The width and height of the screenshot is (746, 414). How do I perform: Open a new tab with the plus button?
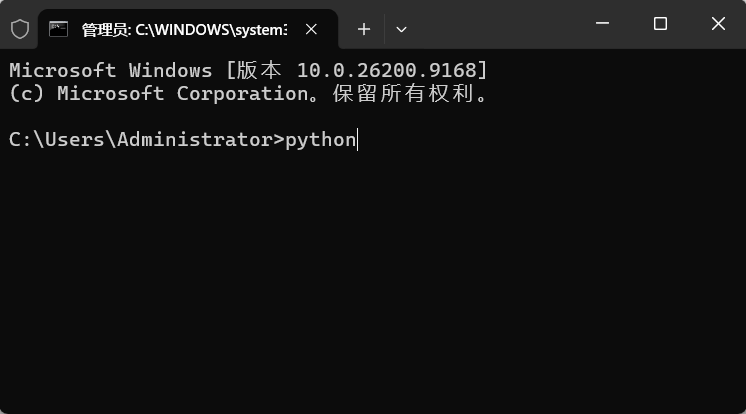[x=364, y=30]
